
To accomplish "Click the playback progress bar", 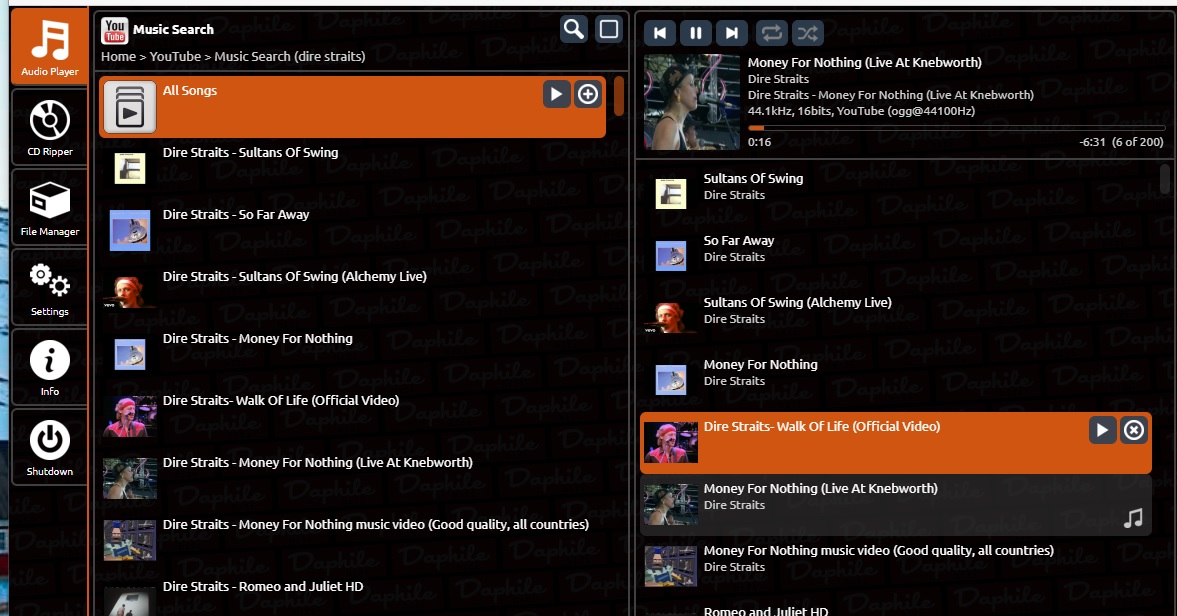I will 956,128.
